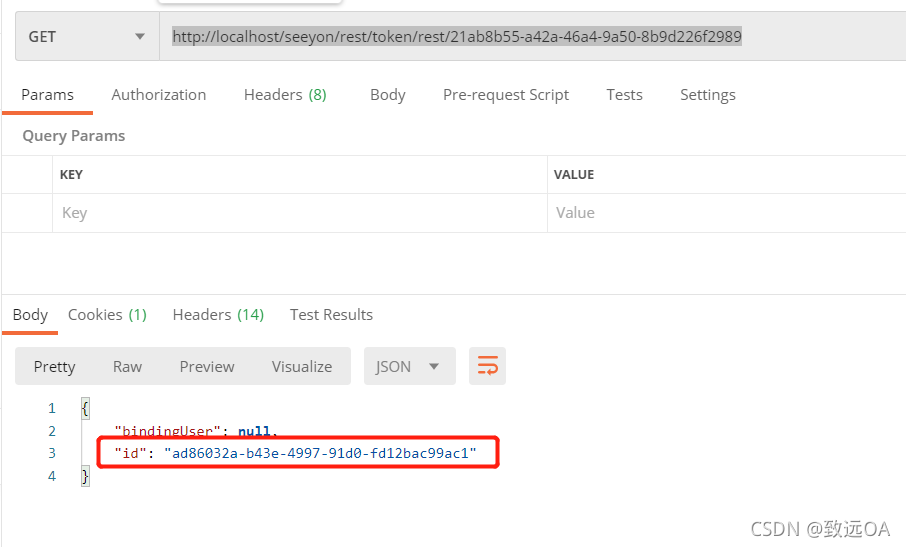Click the query param Value input

point(726,213)
